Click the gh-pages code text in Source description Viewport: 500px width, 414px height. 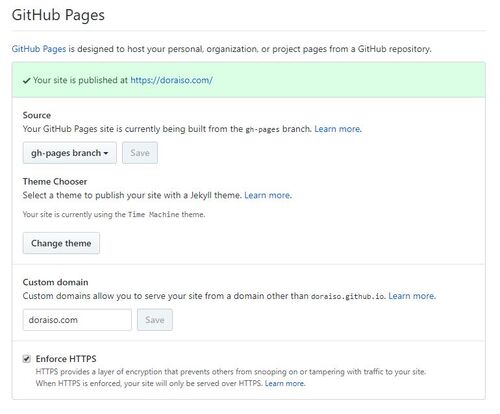pos(262,130)
